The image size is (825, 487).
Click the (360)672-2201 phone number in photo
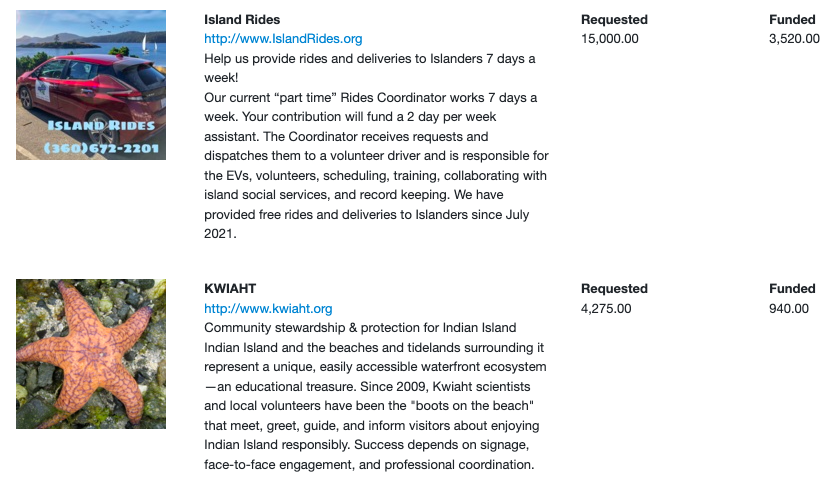[101, 148]
